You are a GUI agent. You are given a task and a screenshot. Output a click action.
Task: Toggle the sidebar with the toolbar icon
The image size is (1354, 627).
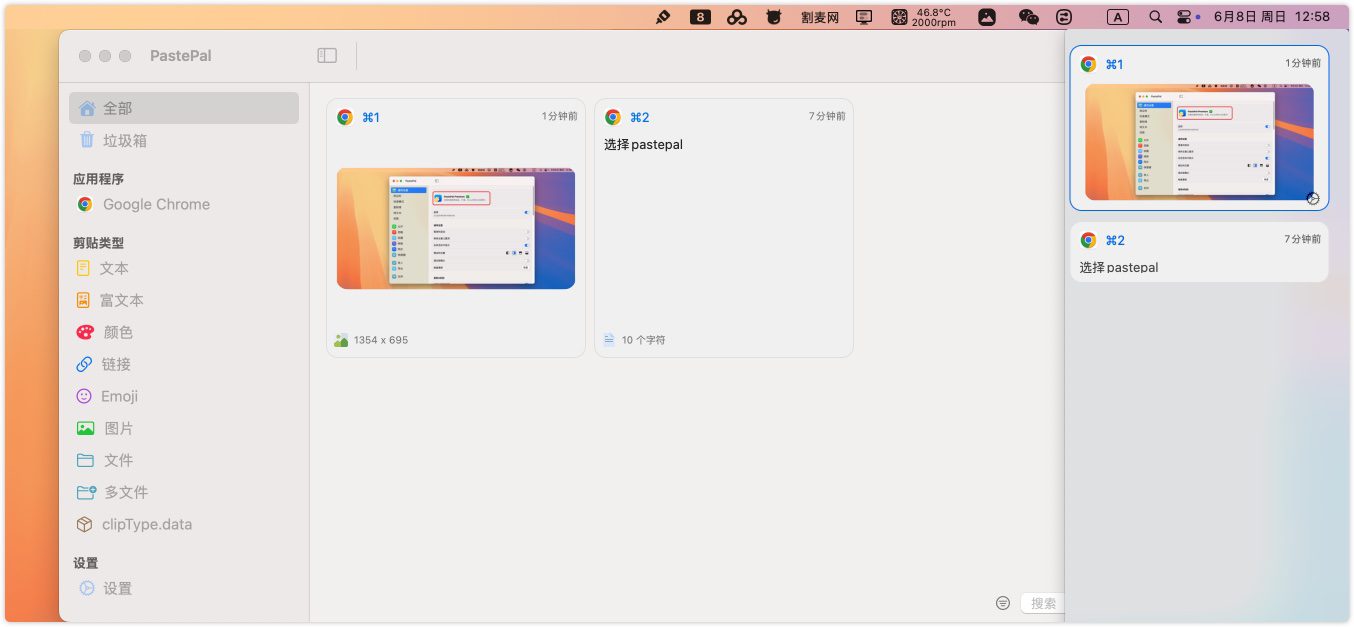coord(327,56)
